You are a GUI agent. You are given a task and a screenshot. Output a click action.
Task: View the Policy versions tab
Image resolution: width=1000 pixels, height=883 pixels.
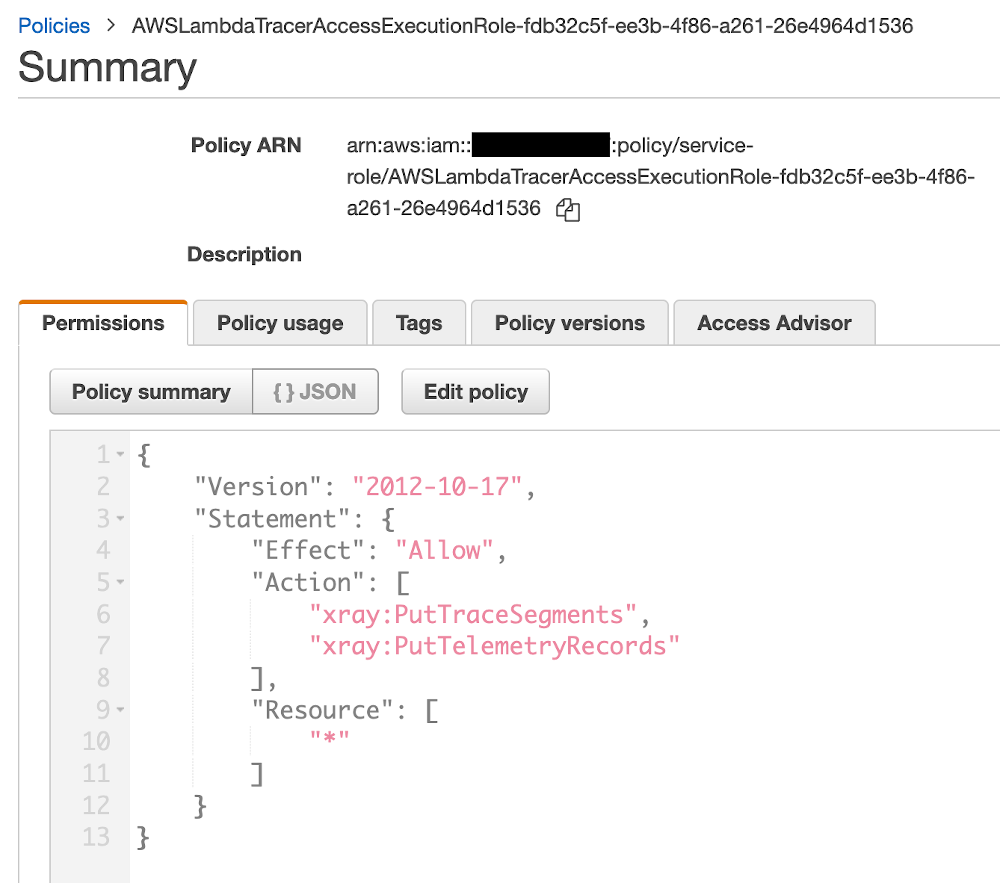[569, 322]
